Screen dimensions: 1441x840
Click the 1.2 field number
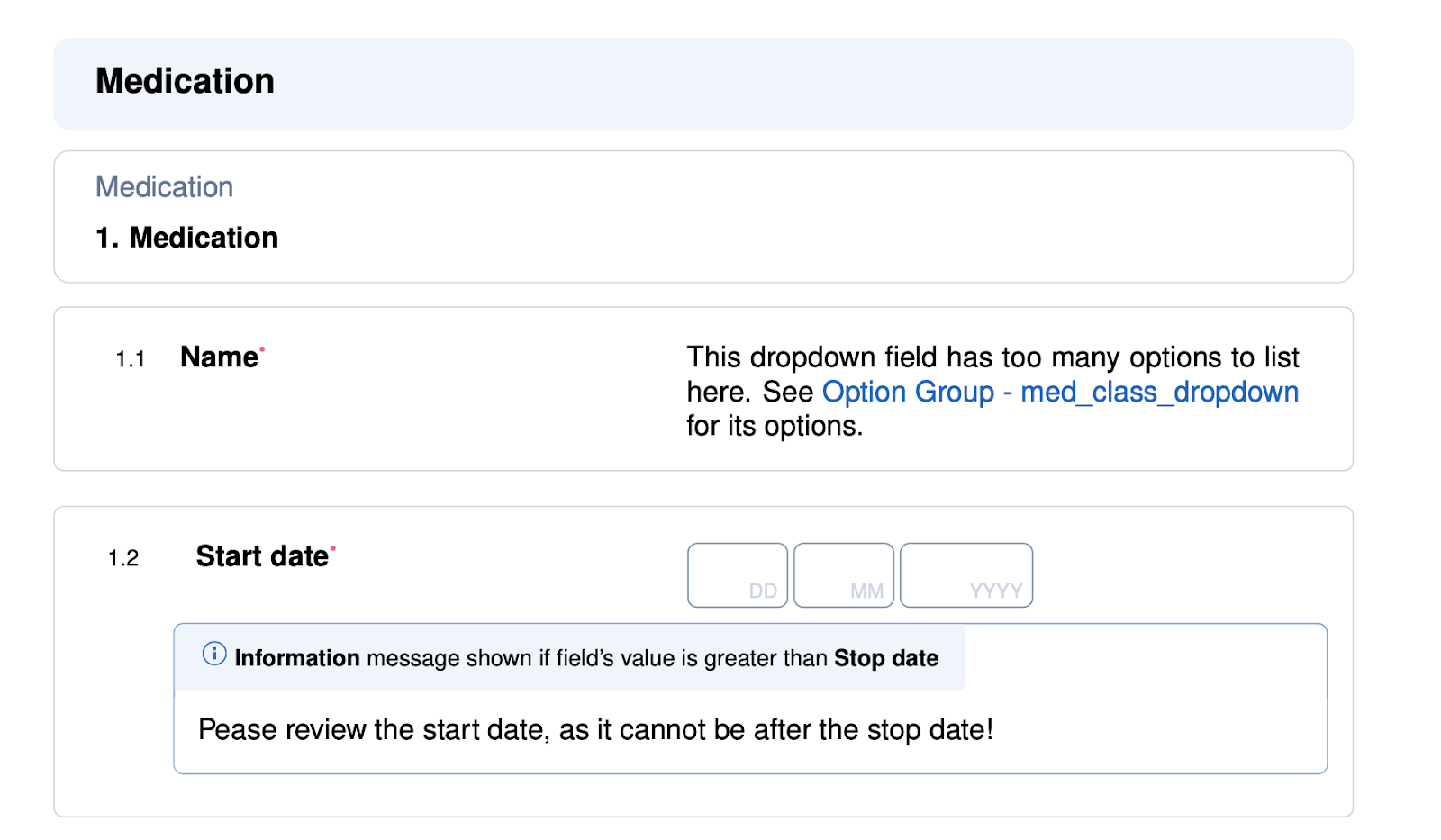(123, 558)
